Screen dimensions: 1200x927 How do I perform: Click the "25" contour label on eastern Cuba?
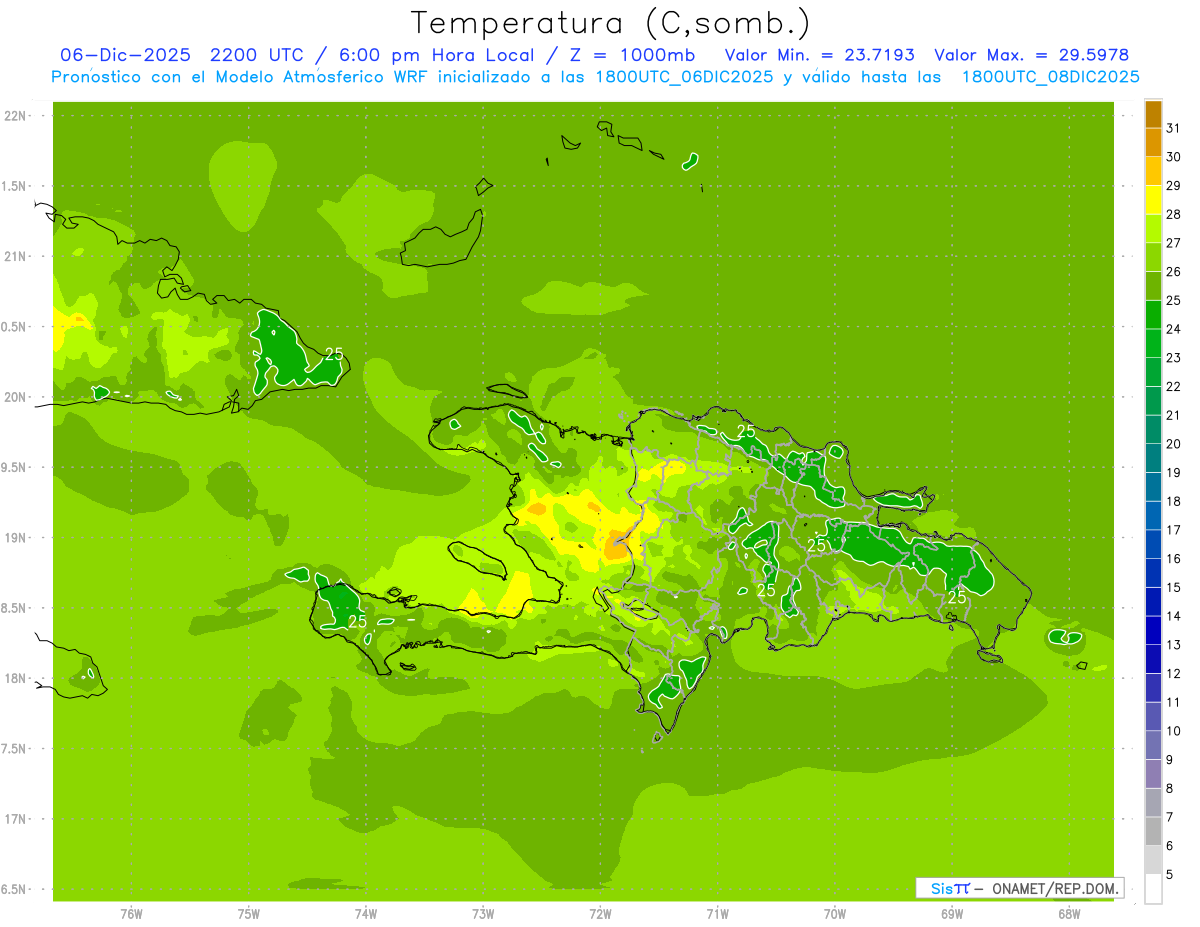pyautogui.click(x=334, y=354)
